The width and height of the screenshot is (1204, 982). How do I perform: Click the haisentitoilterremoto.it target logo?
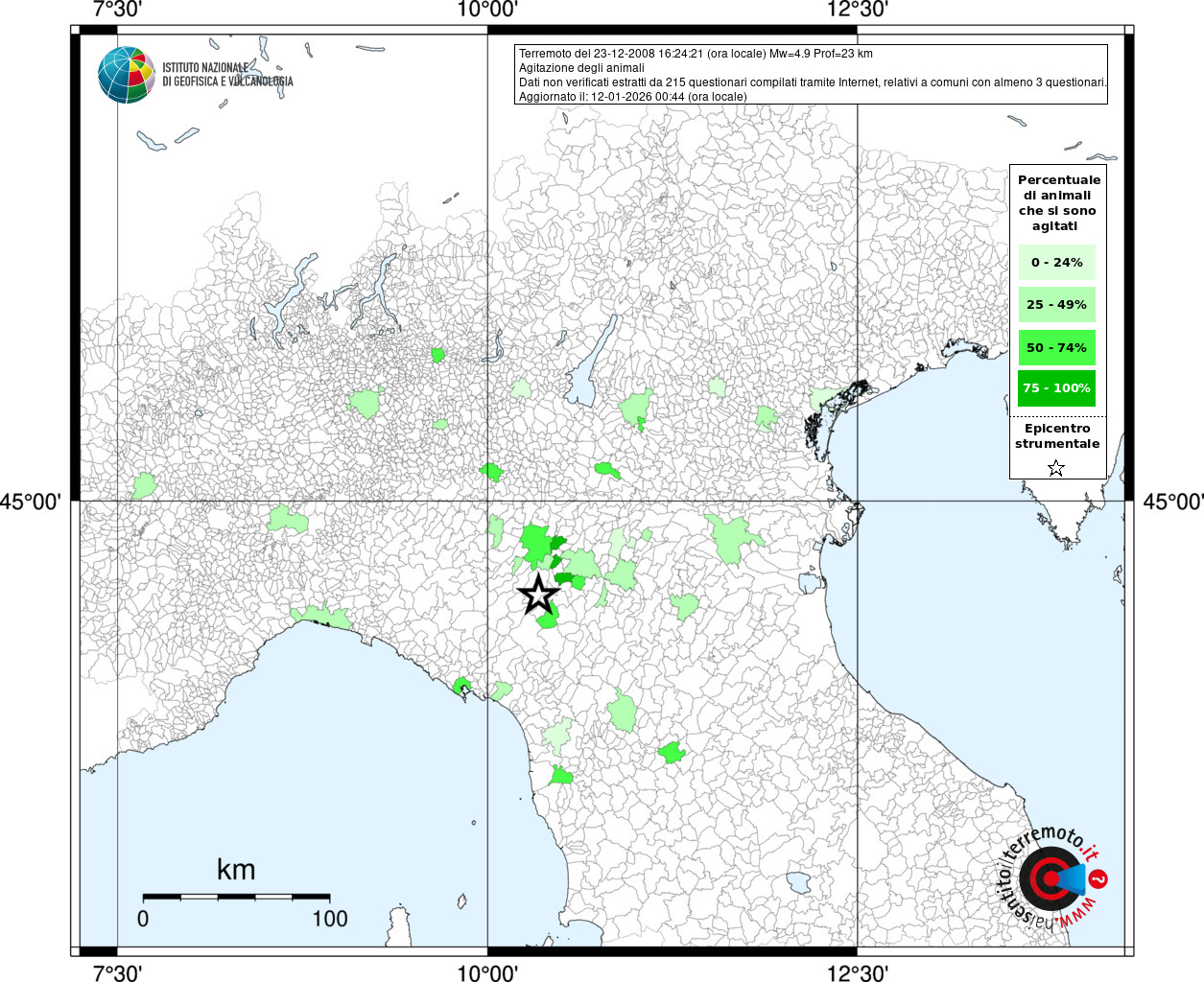pyautogui.click(x=1051, y=878)
